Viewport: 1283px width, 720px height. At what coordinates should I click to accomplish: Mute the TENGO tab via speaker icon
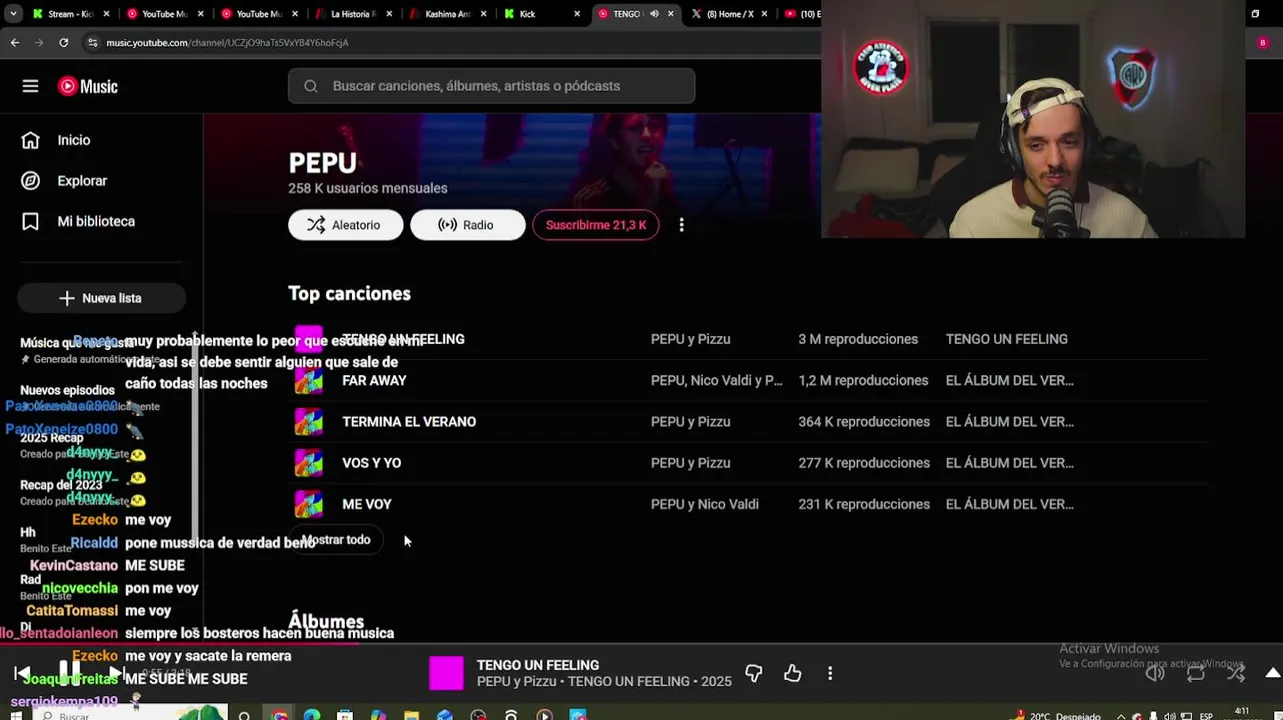(654, 14)
